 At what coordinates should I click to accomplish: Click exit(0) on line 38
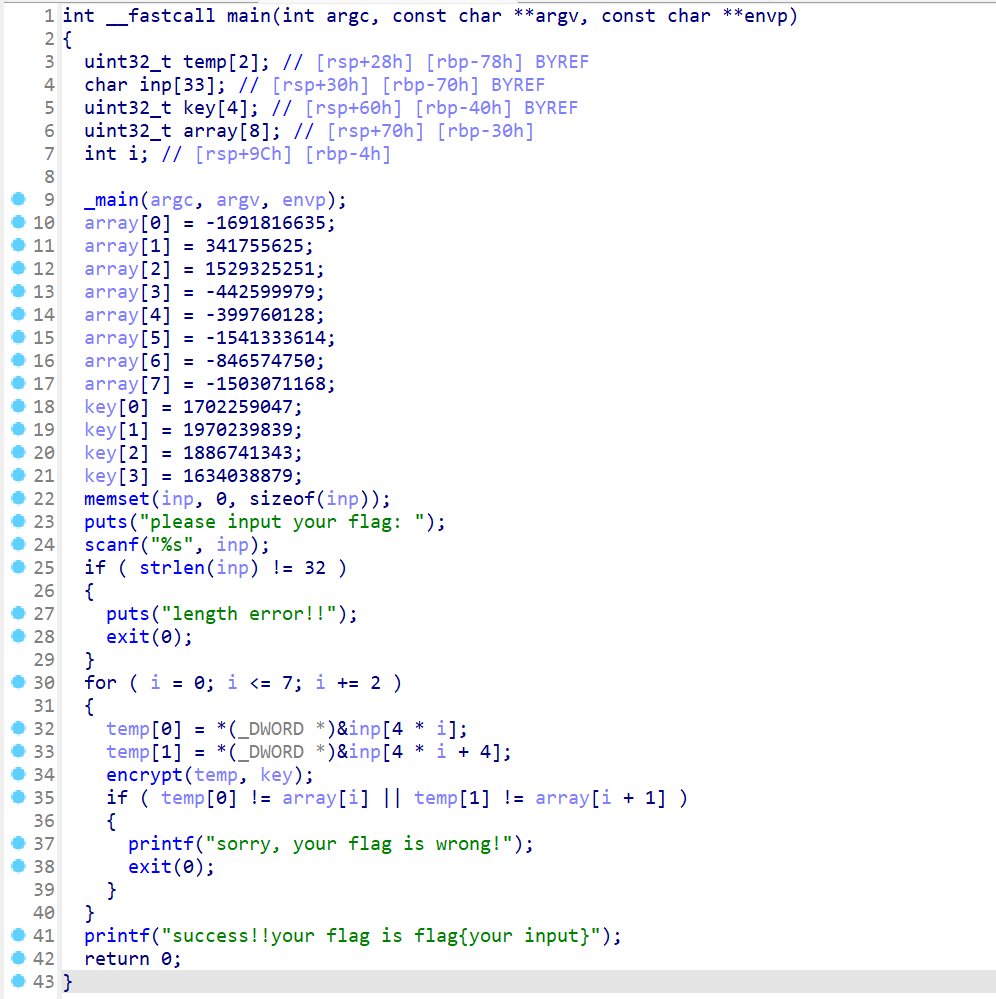pyautogui.click(x=166, y=866)
